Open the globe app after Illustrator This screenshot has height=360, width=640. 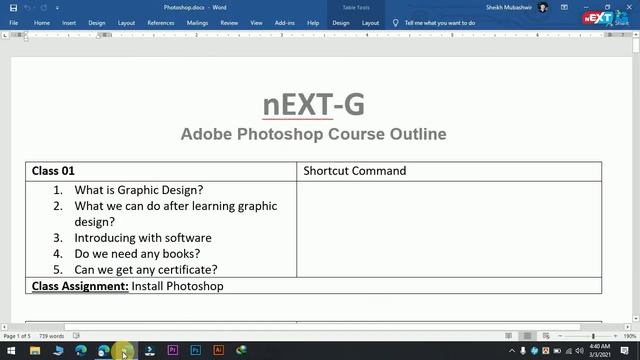[x=241, y=351]
